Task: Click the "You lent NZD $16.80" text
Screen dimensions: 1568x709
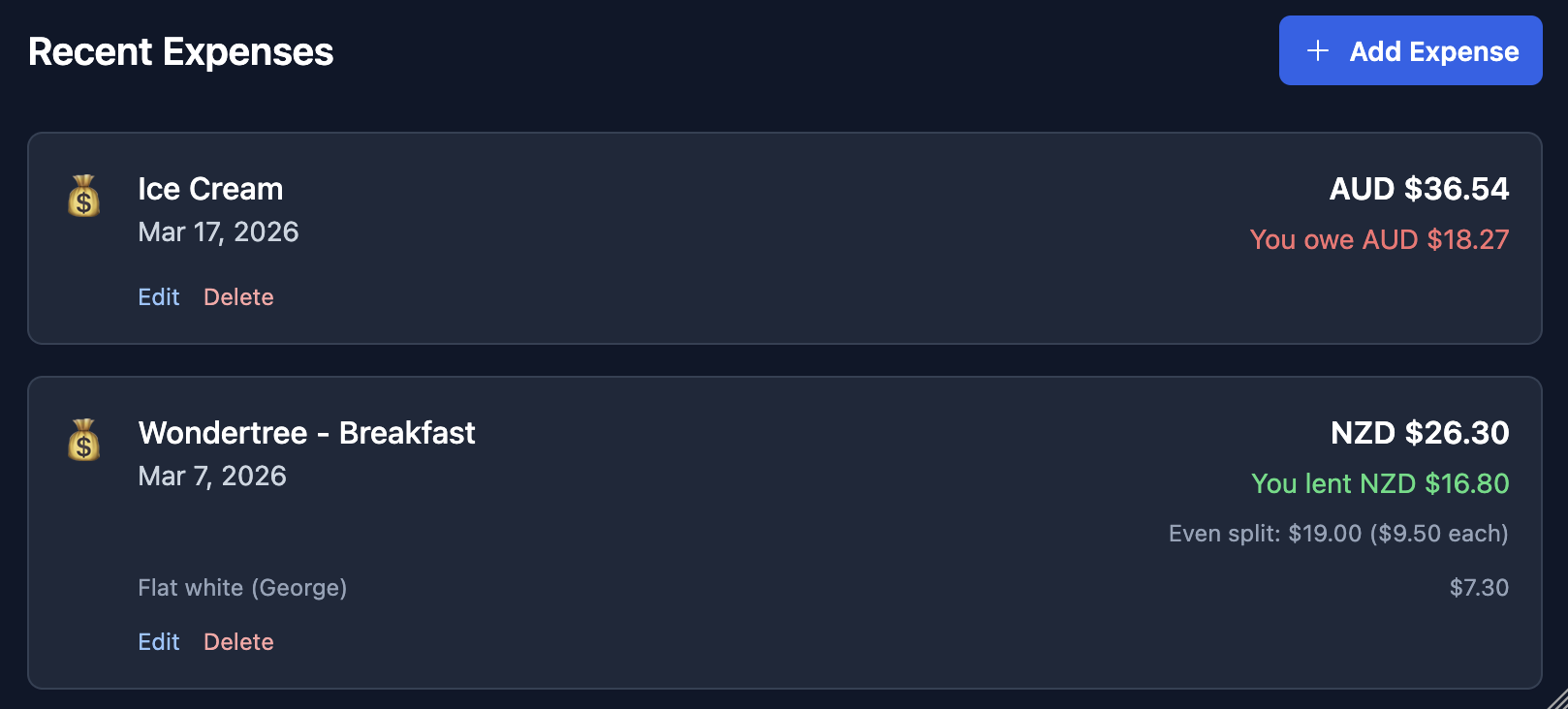Action: [x=1380, y=483]
